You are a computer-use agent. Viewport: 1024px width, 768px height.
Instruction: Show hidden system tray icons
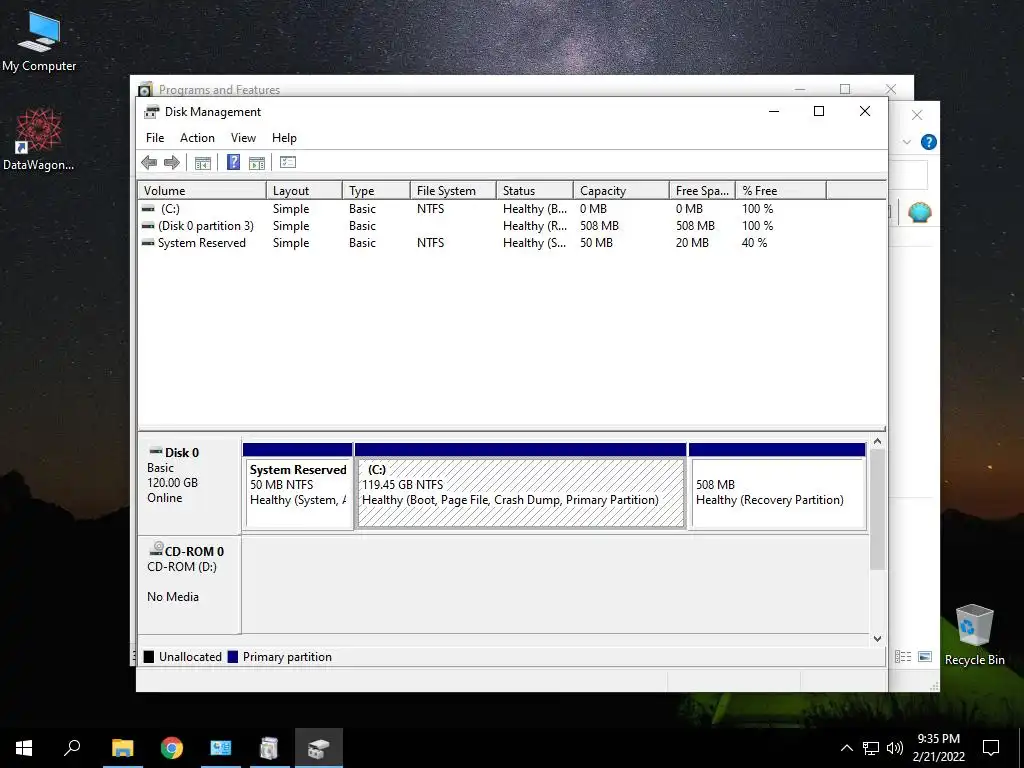[x=846, y=748]
